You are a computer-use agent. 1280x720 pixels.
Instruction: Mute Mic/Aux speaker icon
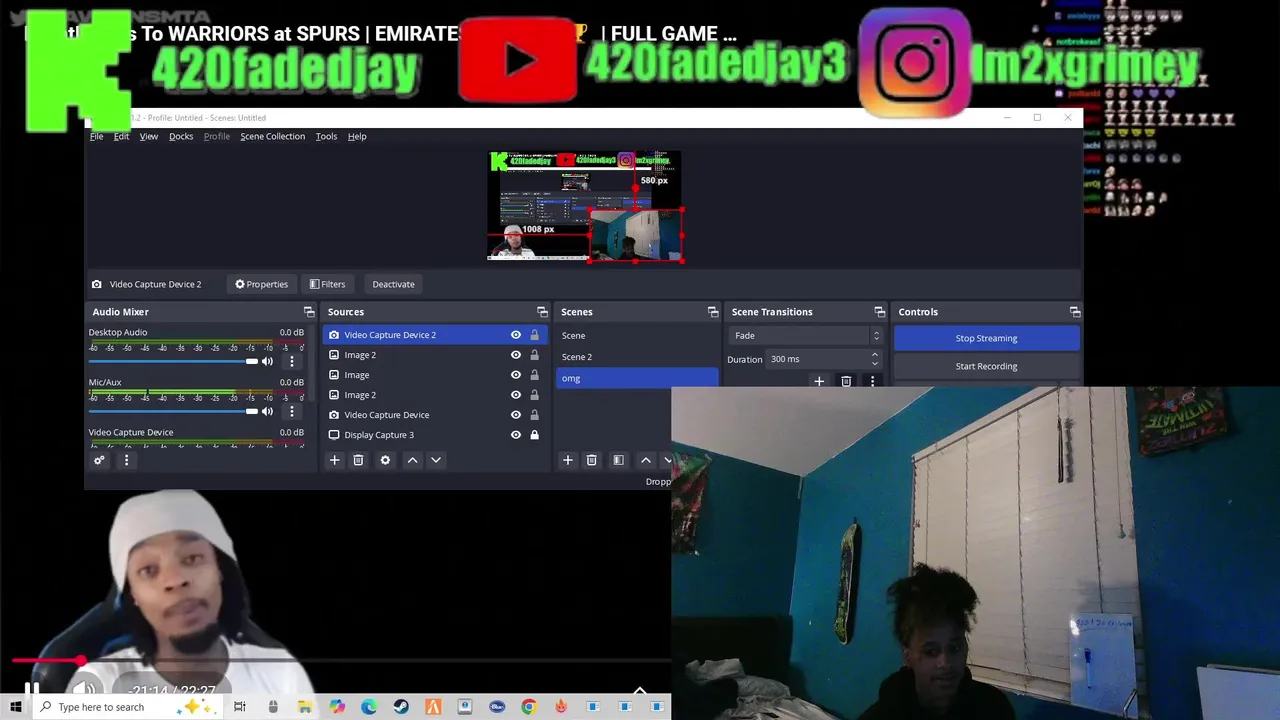(x=267, y=411)
